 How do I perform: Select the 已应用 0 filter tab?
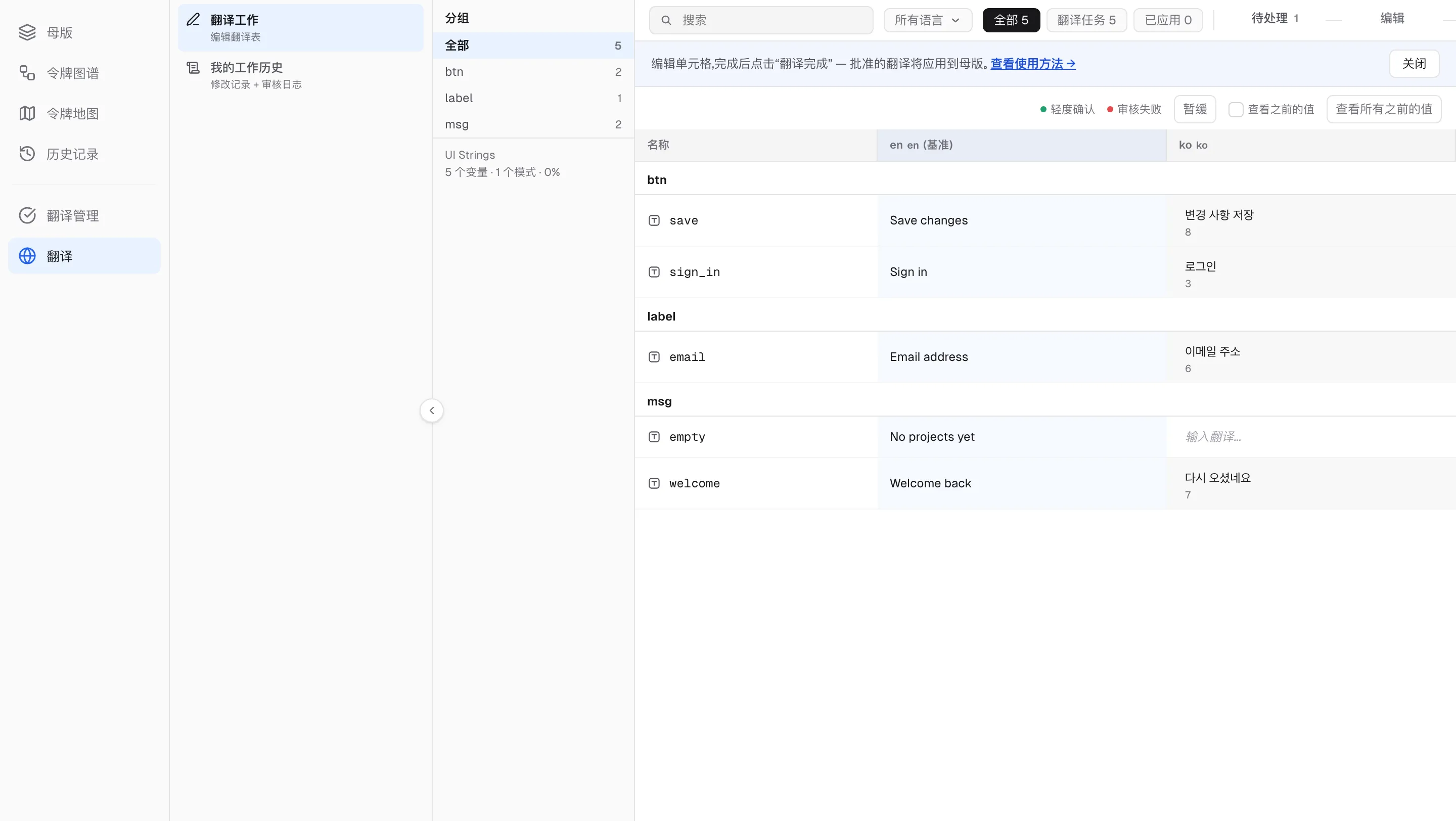pyautogui.click(x=1168, y=20)
